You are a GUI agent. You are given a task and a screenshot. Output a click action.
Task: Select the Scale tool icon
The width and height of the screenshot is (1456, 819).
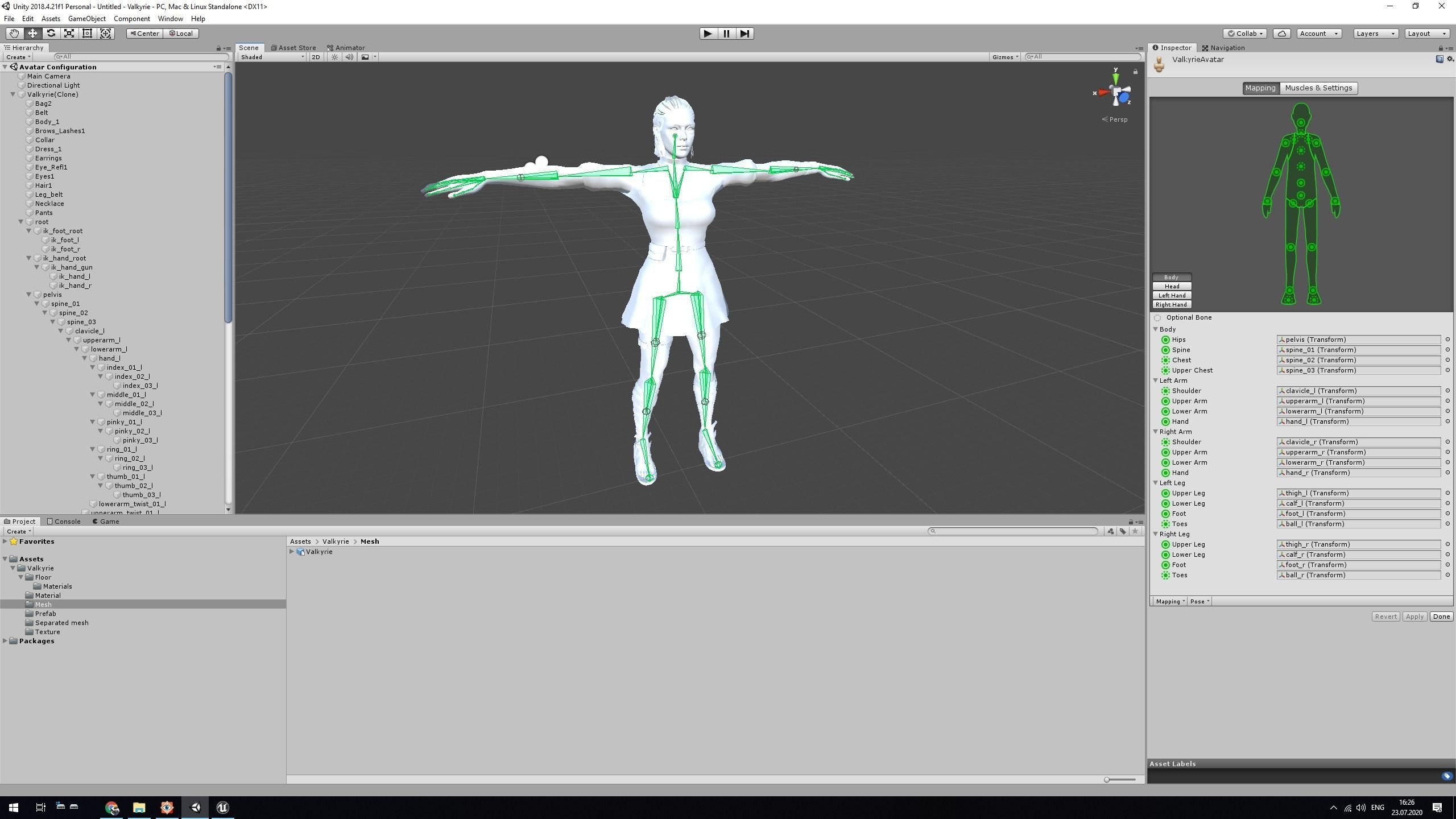[x=69, y=34]
